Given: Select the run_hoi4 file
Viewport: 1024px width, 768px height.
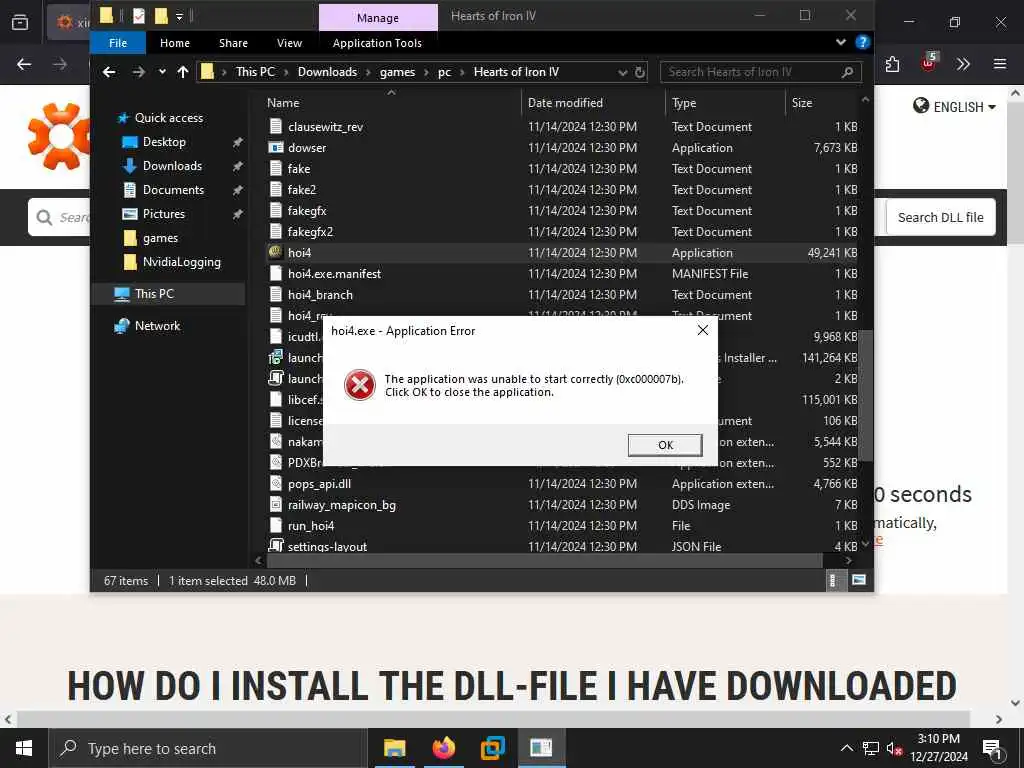Looking at the screenshot, I should coord(311,526).
